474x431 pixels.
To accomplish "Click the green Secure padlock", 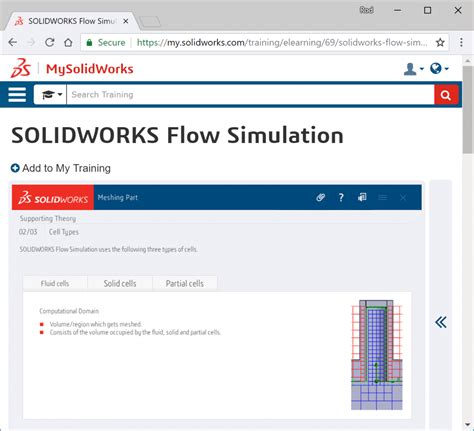I will click(x=89, y=43).
